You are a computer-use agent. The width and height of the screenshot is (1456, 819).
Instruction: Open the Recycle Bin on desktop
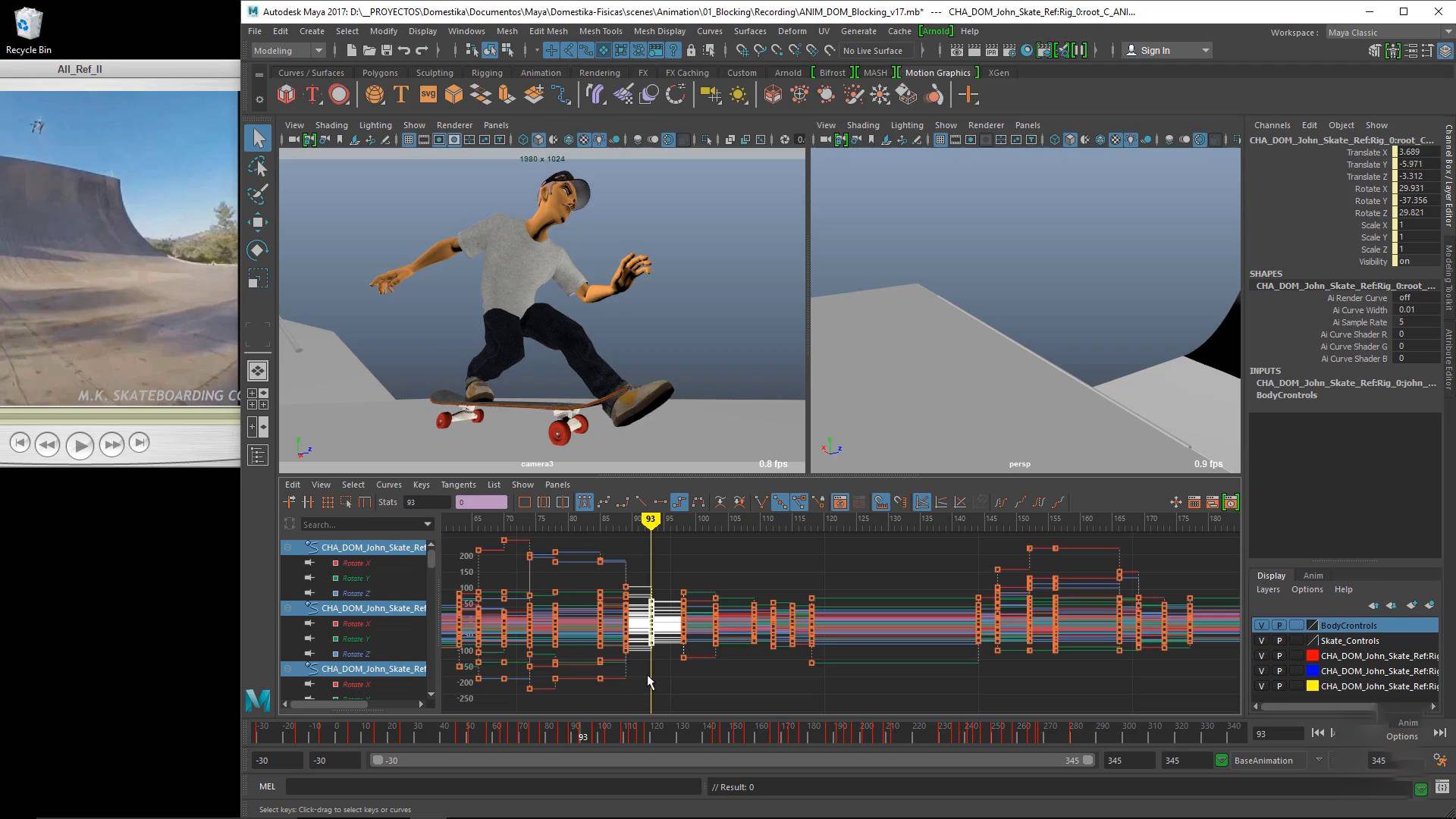click(29, 30)
